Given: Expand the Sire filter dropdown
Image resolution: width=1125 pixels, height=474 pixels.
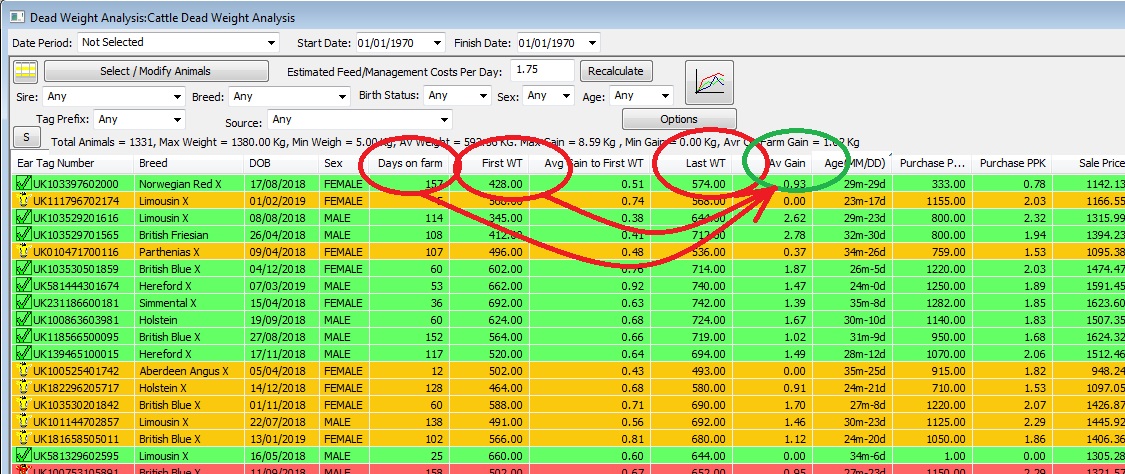Looking at the screenshot, I should point(178,97).
